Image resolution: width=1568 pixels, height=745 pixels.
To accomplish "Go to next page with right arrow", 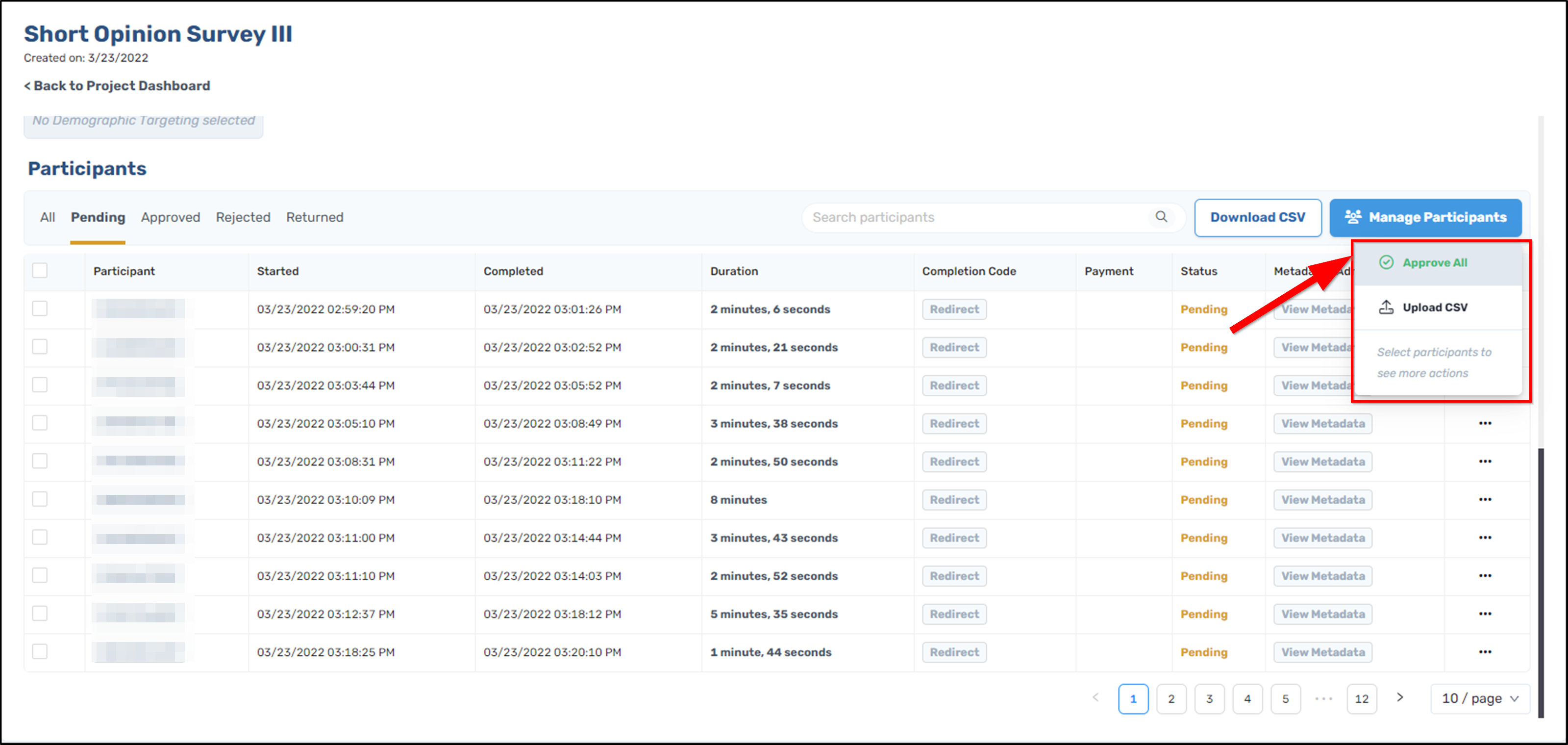I will (1399, 697).
